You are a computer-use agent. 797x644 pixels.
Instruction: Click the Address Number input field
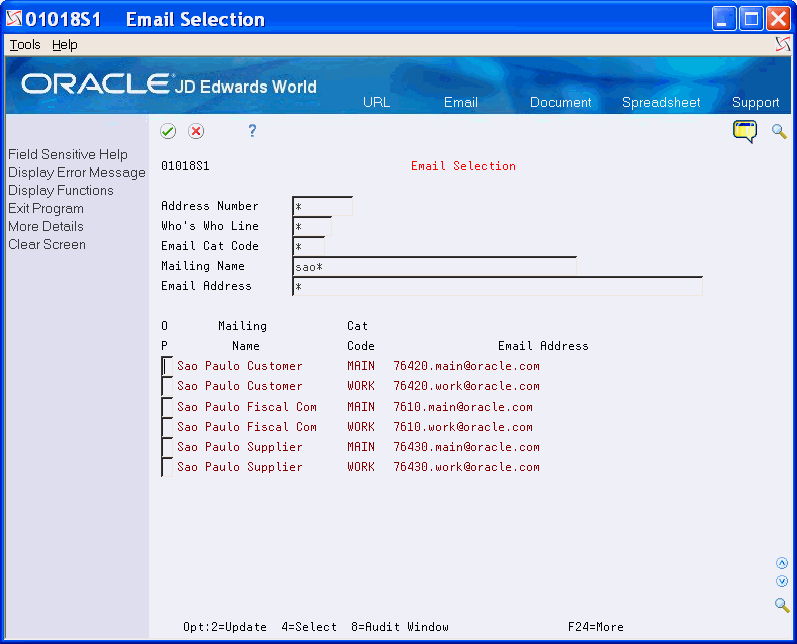(322, 206)
